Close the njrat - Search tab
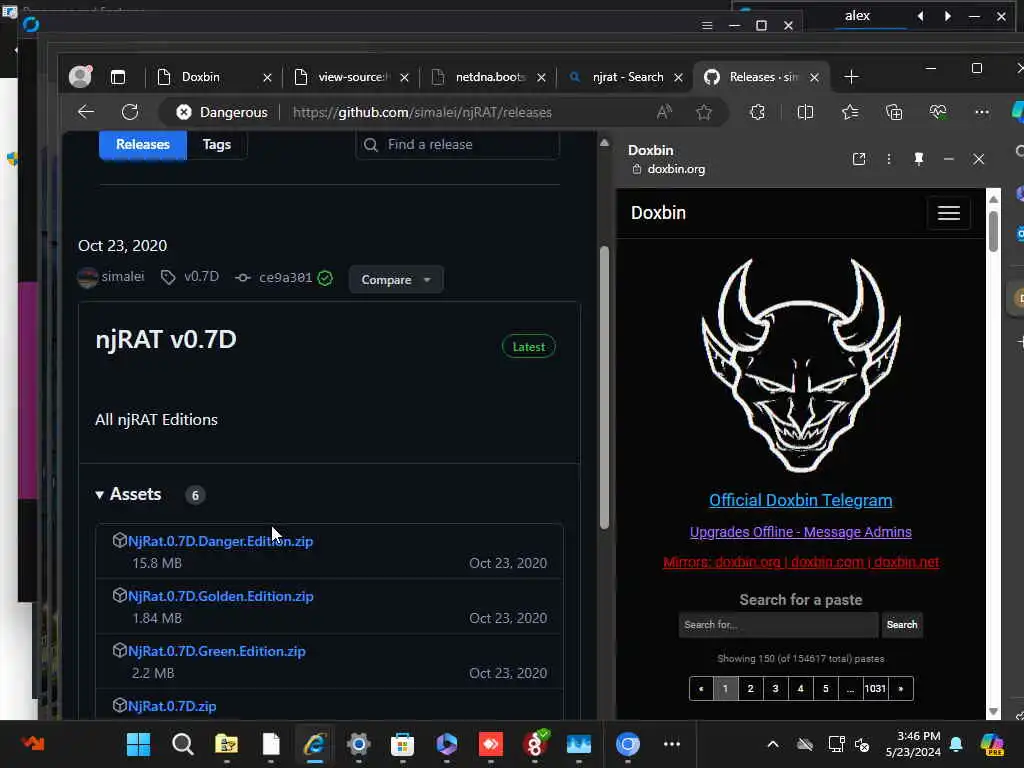This screenshot has width=1024, height=768. point(679,77)
